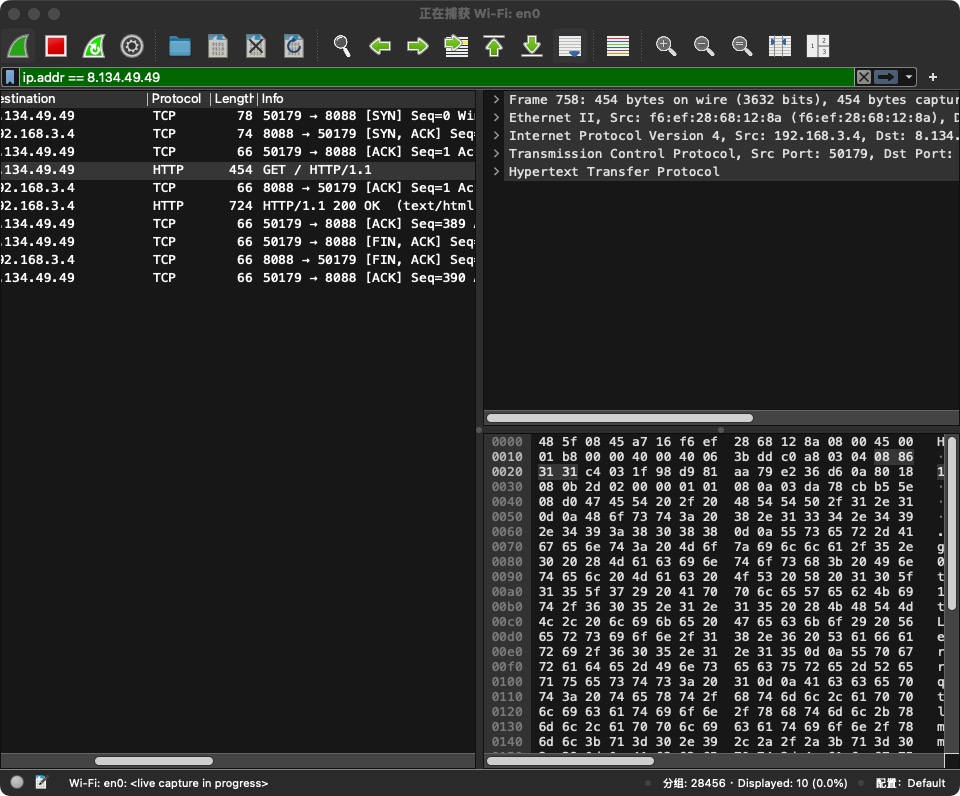Open the layout reset icon in toolbar
The height and width of the screenshot is (796, 960).
click(818, 46)
